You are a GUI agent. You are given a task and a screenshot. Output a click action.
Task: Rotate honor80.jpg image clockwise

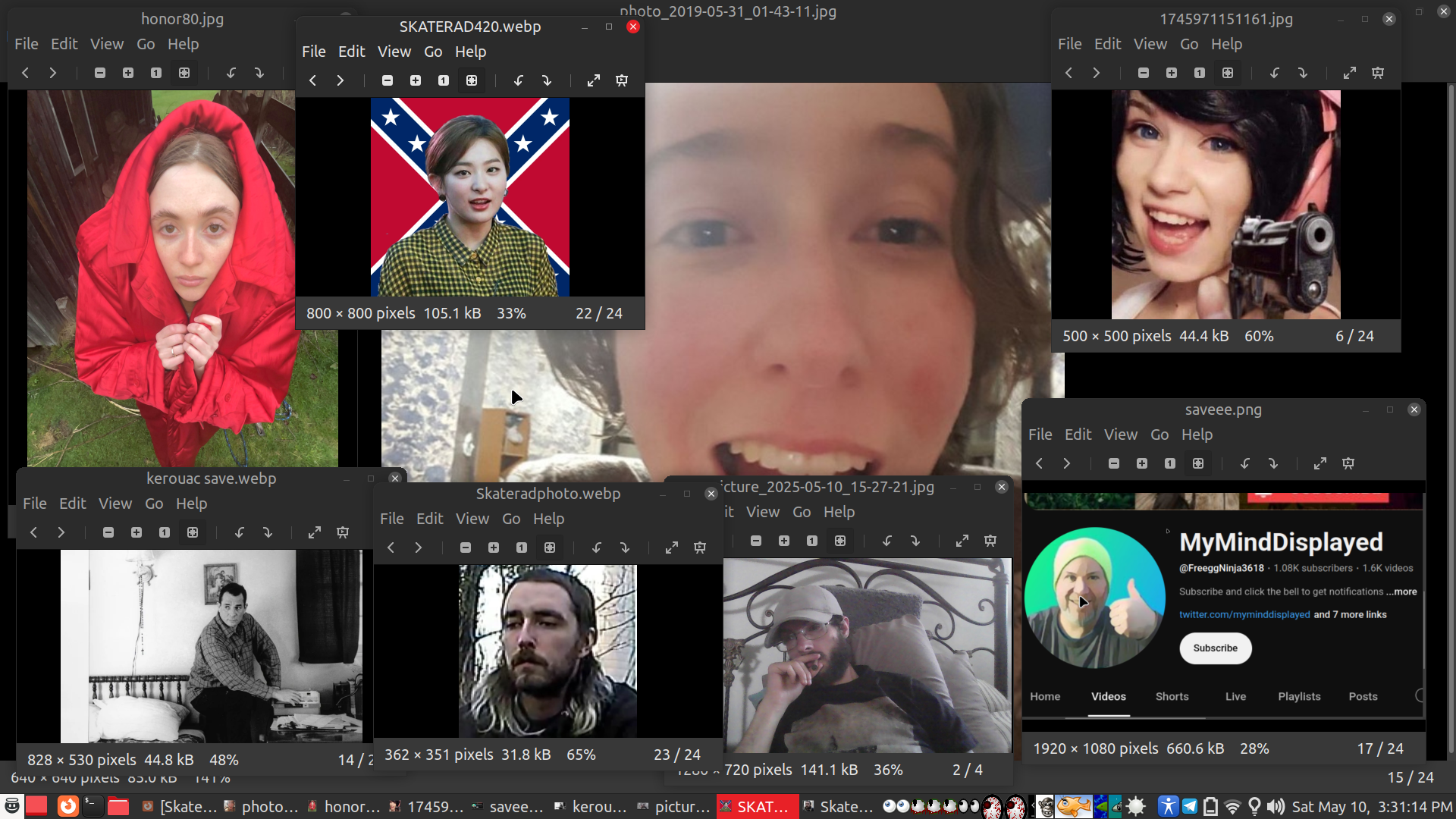tap(259, 73)
